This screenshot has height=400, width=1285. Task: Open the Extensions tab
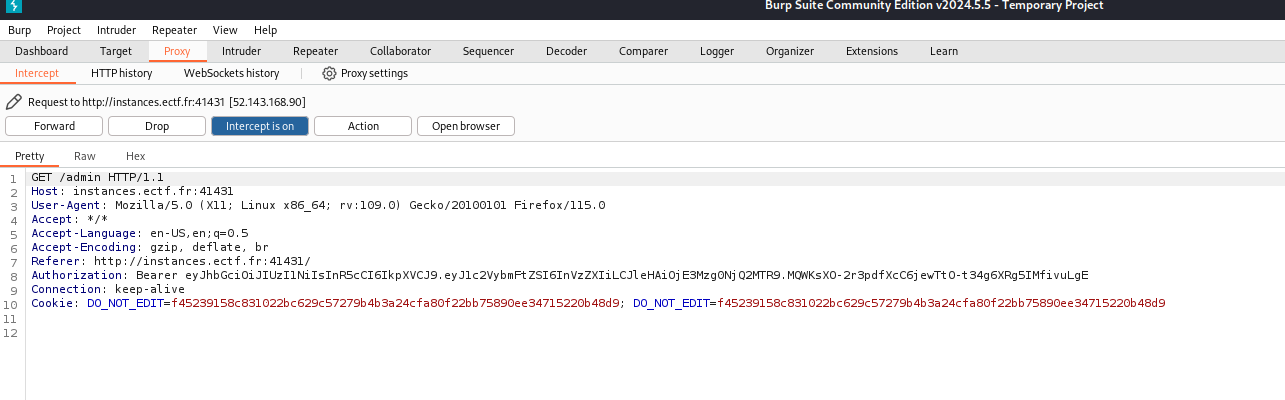[x=872, y=51]
